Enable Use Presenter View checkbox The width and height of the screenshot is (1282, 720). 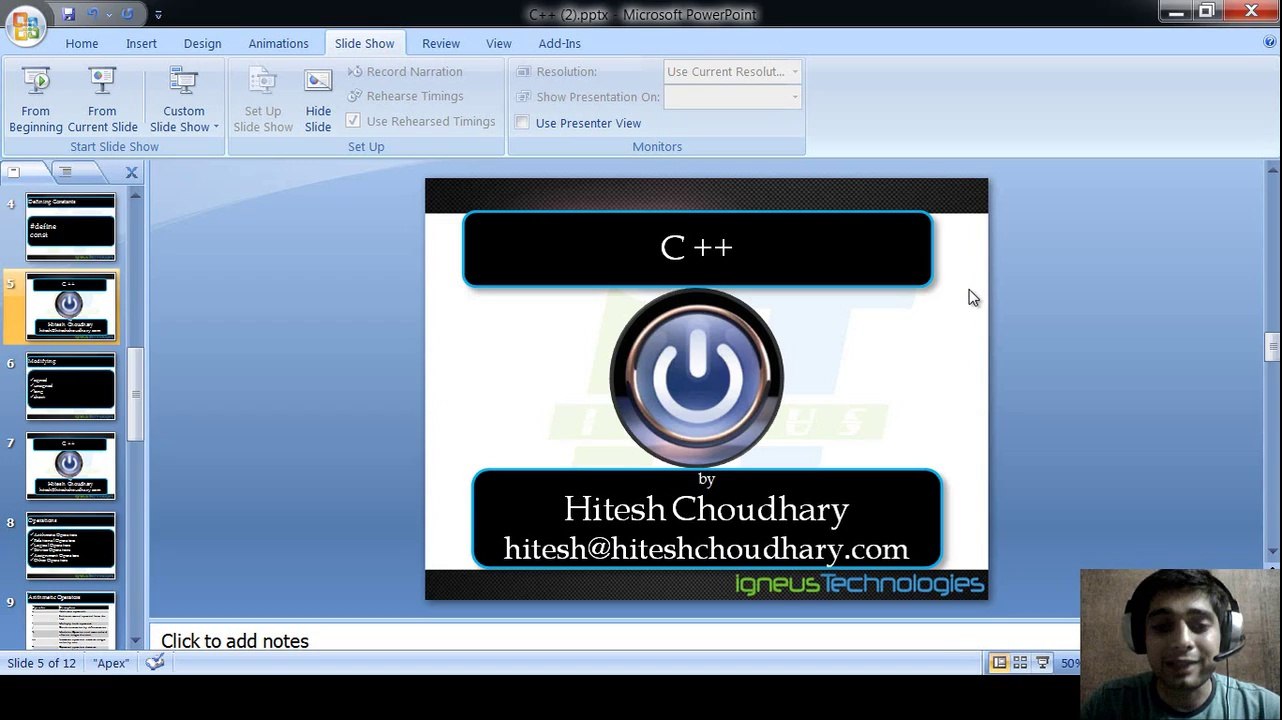(x=523, y=123)
